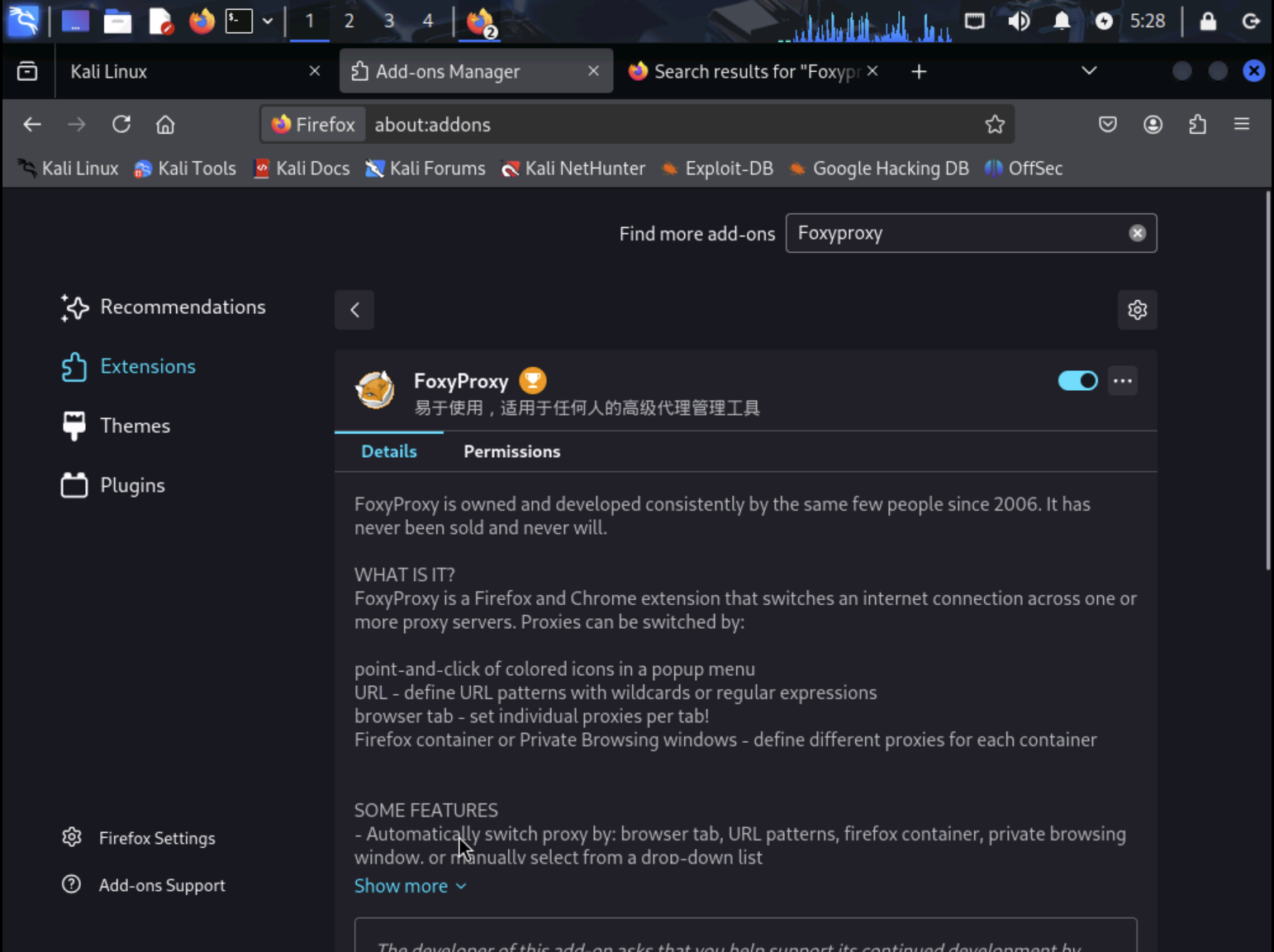This screenshot has width=1274, height=952.
Task: Click the FoxyProxy recommended badge
Action: click(x=533, y=381)
